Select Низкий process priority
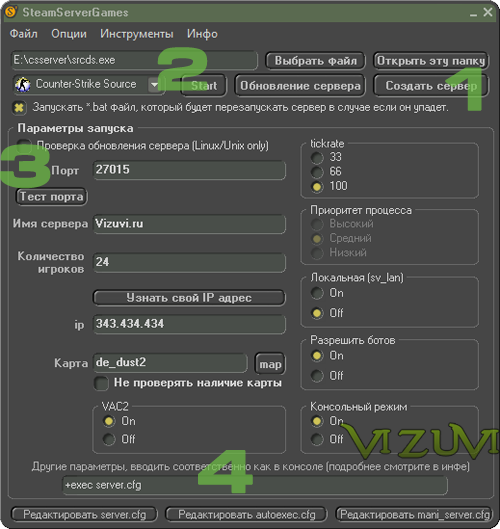Viewport: 500px width, 529px height. click(317, 253)
